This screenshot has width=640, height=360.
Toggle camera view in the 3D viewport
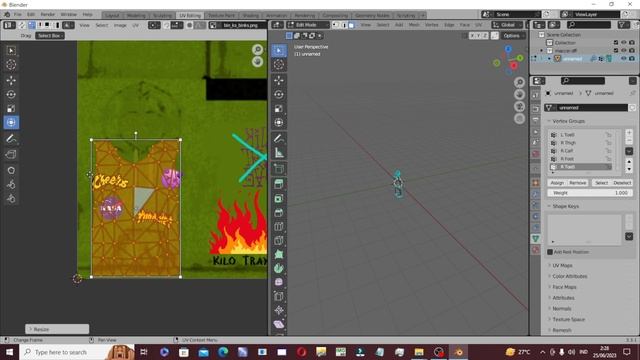519,107
